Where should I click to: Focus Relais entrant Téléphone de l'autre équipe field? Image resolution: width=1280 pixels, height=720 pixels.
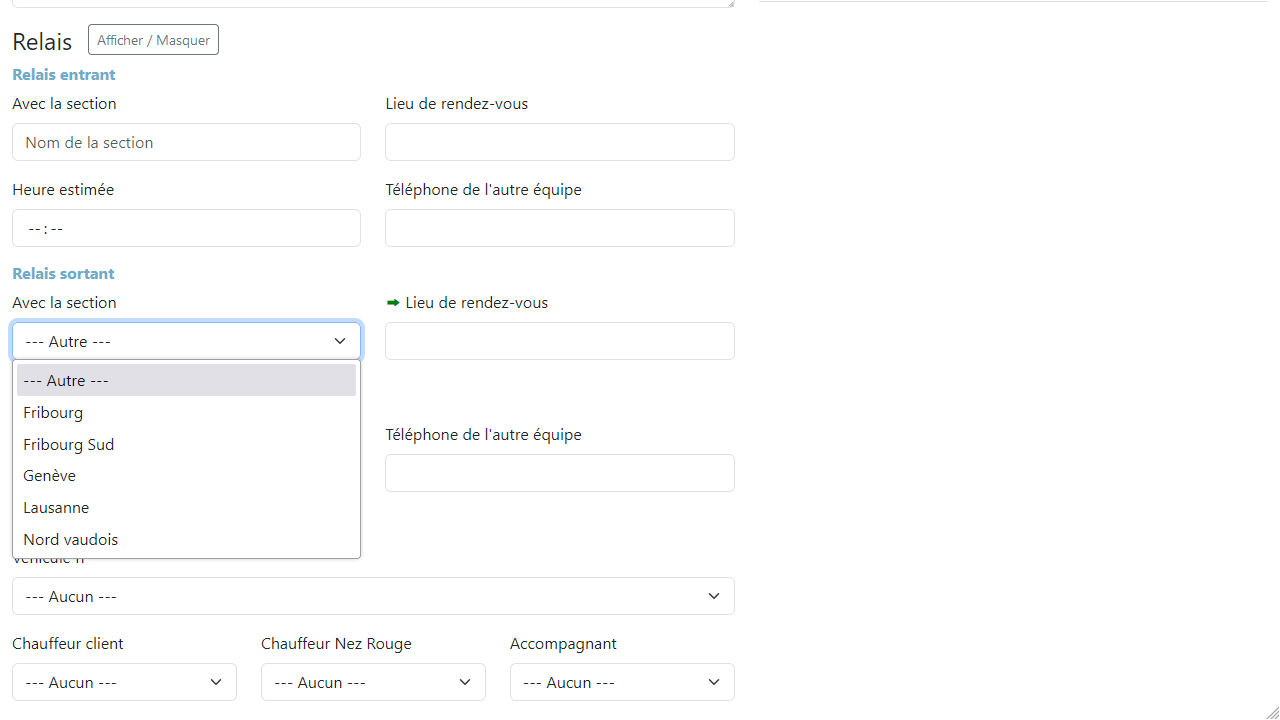pos(559,228)
